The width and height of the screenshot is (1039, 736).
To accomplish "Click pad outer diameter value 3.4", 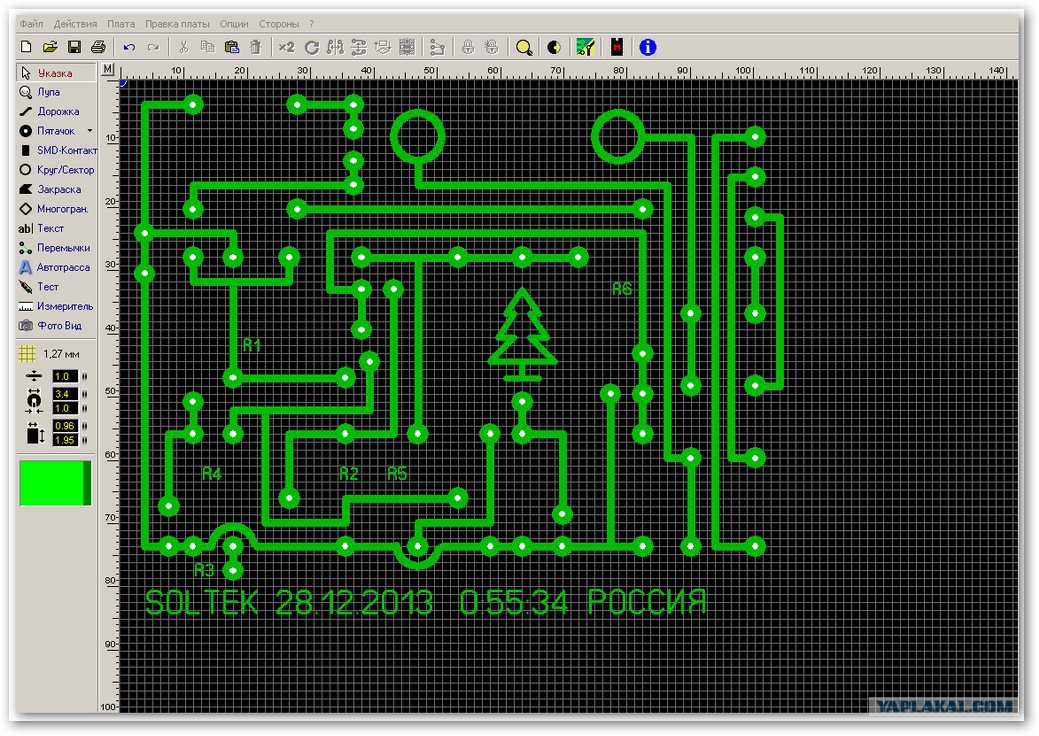I will (x=65, y=394).
